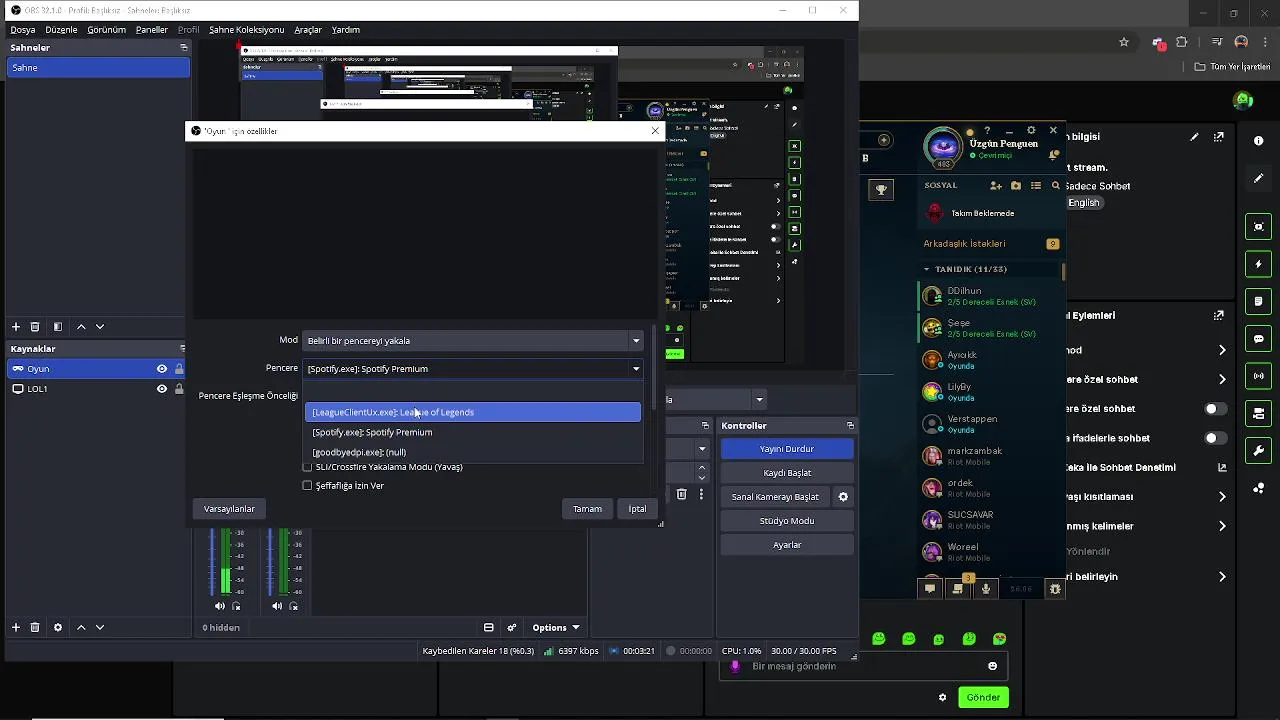
Task: Open advanced audio properties gears icon
Action: tap(512, 627)
